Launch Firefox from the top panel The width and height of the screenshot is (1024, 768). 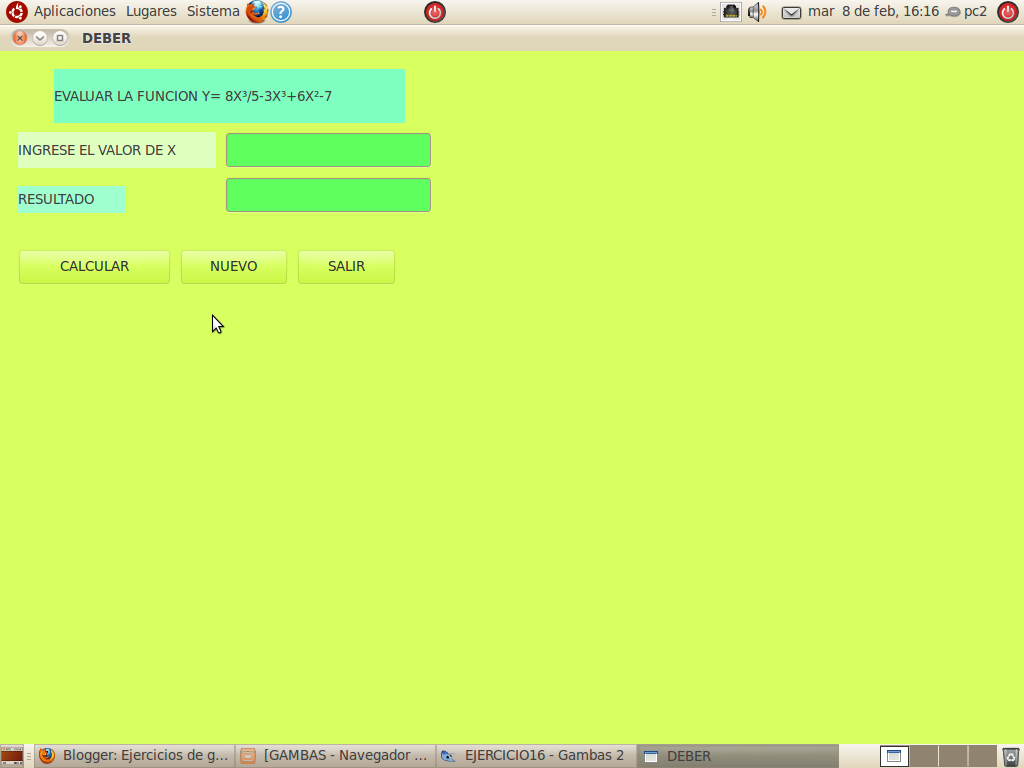click(x=257, y=12)
